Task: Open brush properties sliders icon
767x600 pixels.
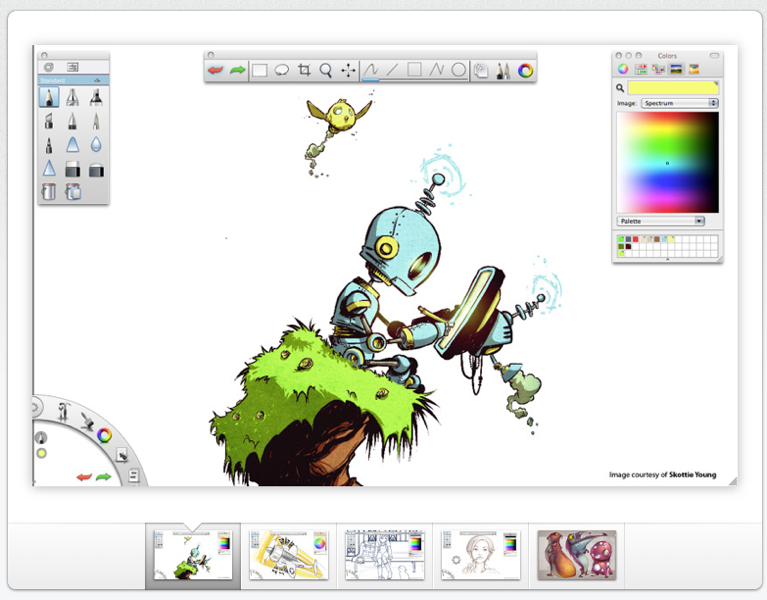Action: tap(72, 67)
